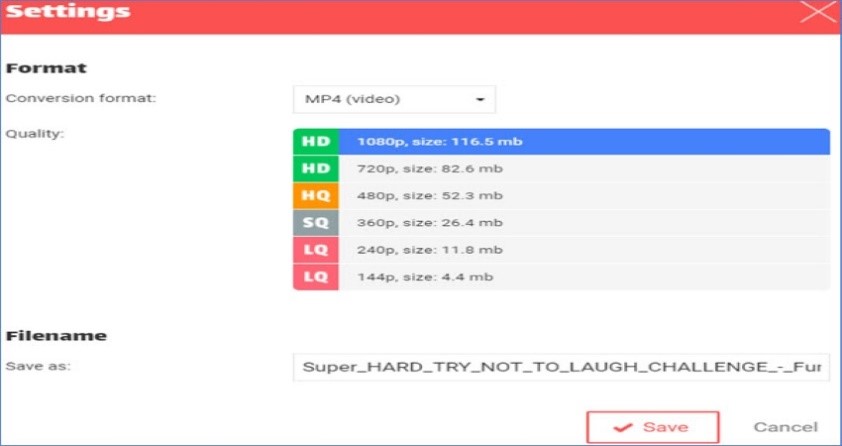Click the HD badge for 1080p

tap(316, 142)
